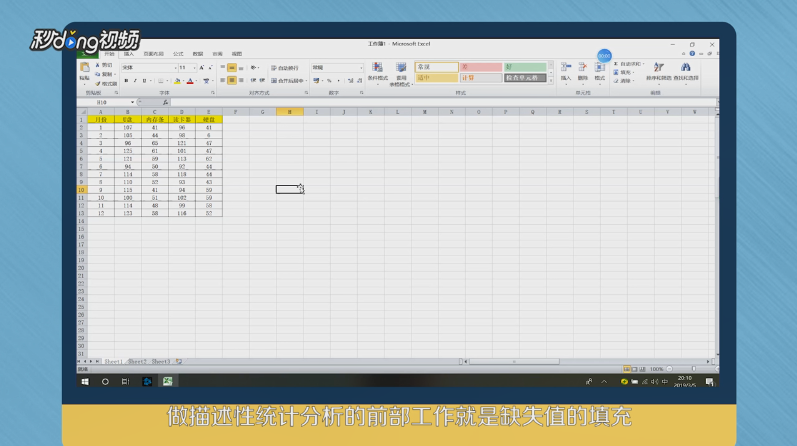Open the Fill dropdown in editing group
Viewport: 797px width, 446px height.
click(623, 72)
